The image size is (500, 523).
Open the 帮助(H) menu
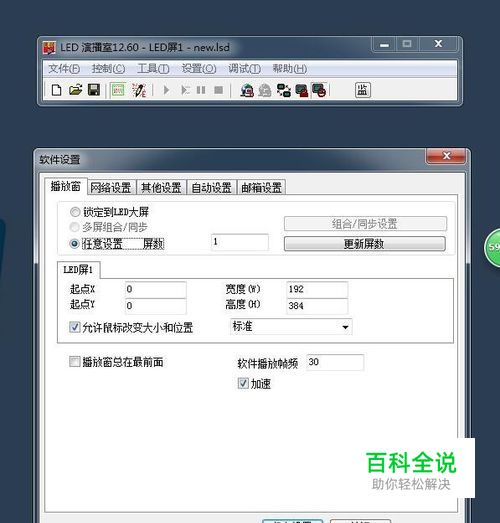coord(290,69)
